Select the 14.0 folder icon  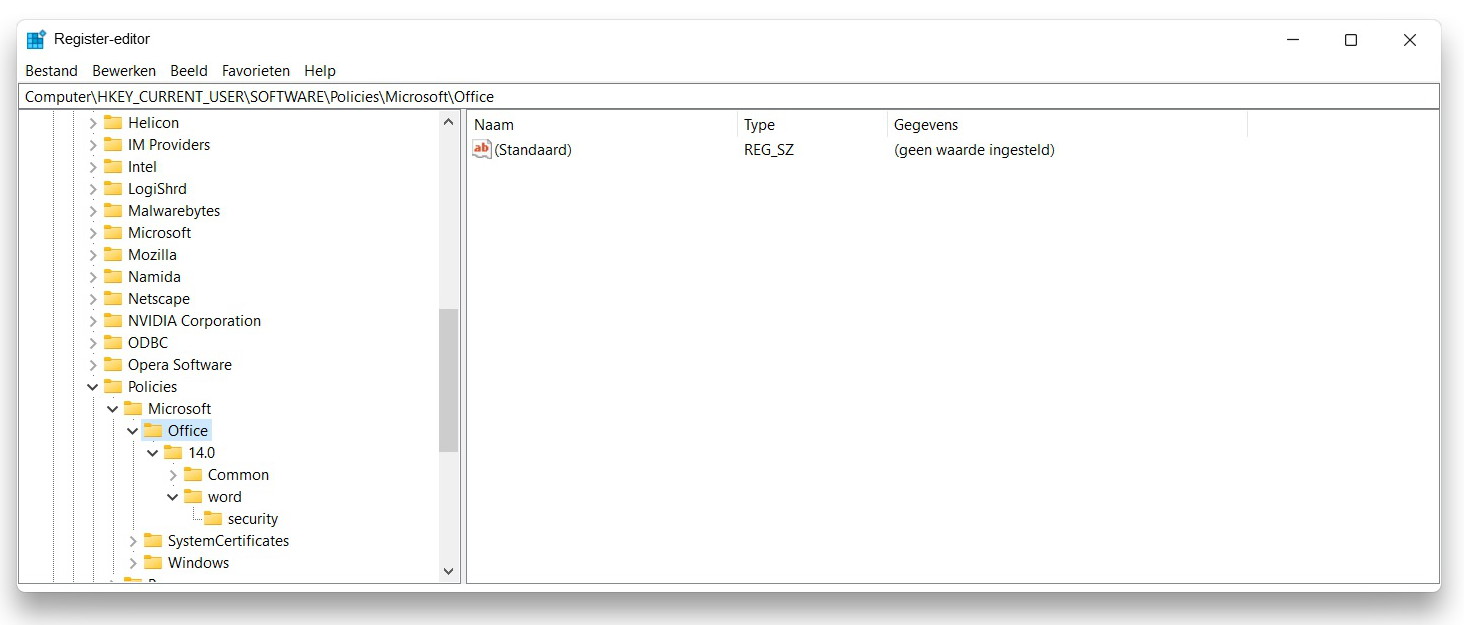(x=173, y=453)
